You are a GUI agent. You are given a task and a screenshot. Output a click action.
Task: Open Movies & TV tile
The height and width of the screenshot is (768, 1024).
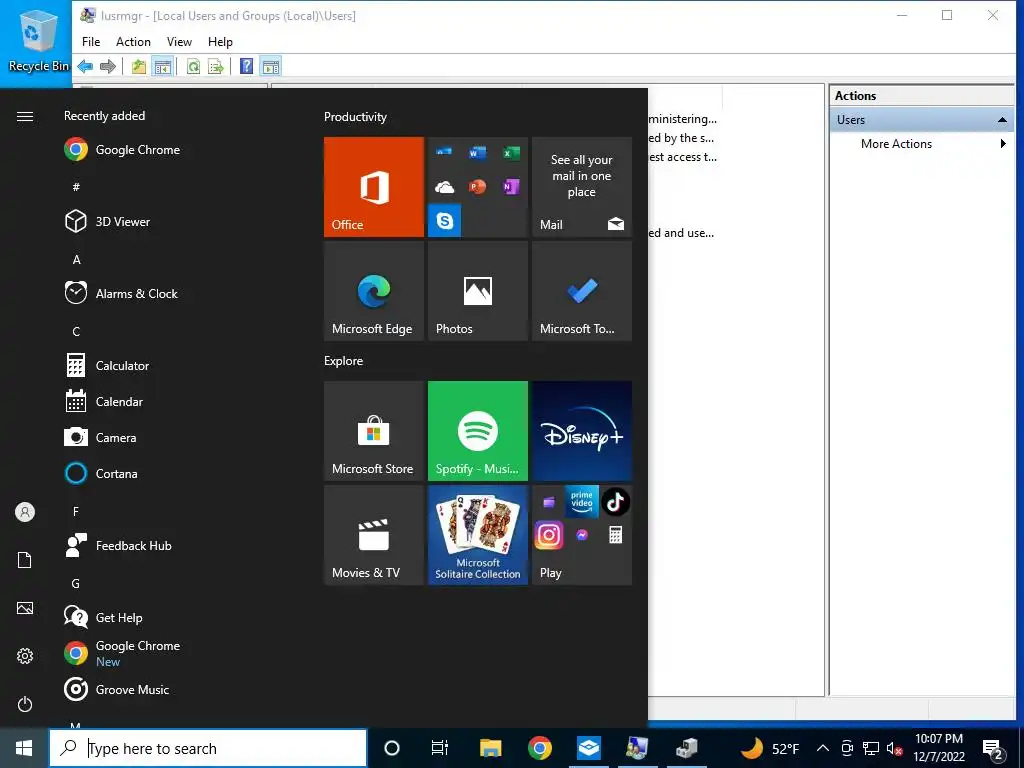coord(374,535)
